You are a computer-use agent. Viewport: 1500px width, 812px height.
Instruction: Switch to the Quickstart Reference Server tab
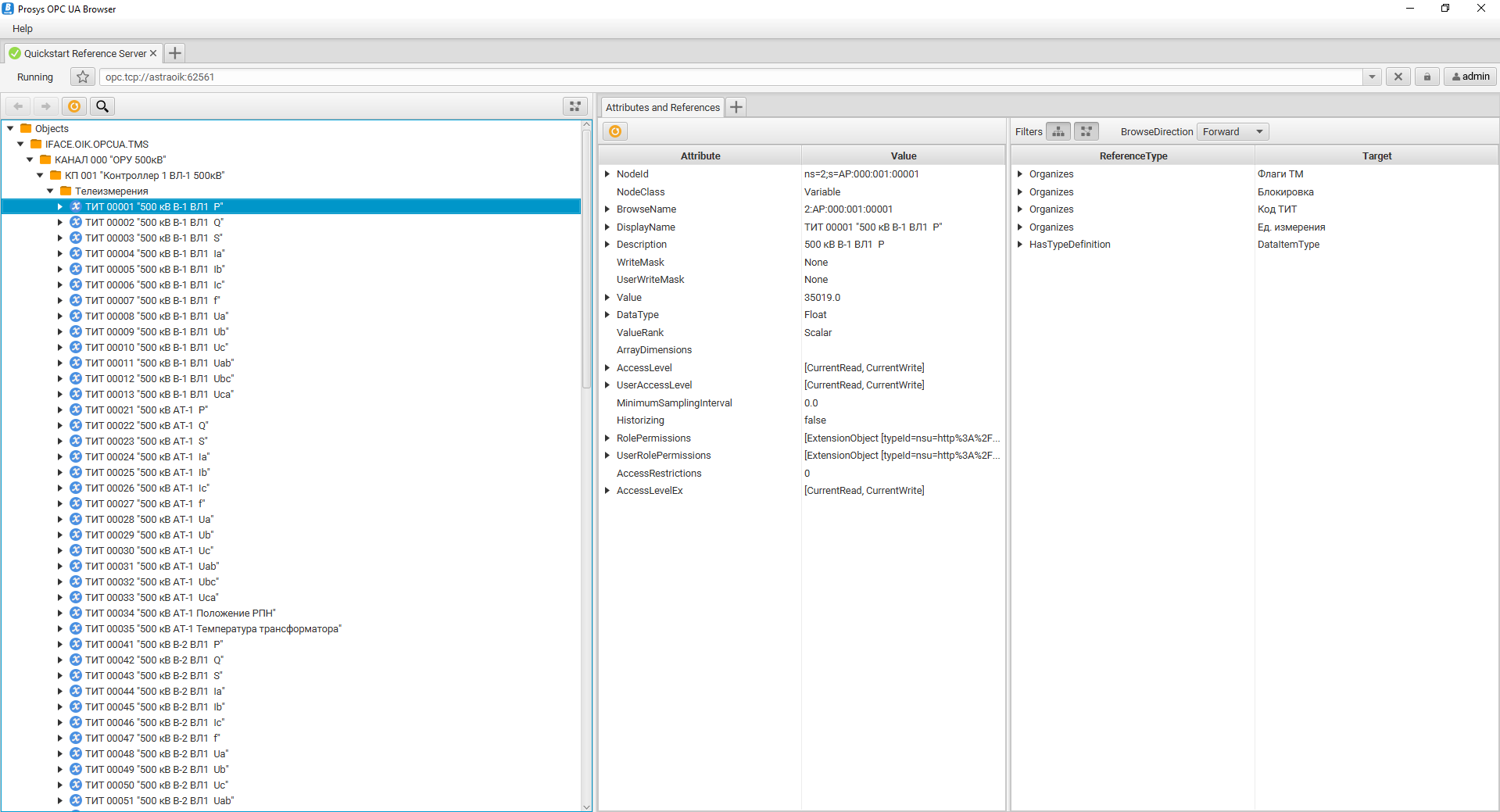(82, 52)
